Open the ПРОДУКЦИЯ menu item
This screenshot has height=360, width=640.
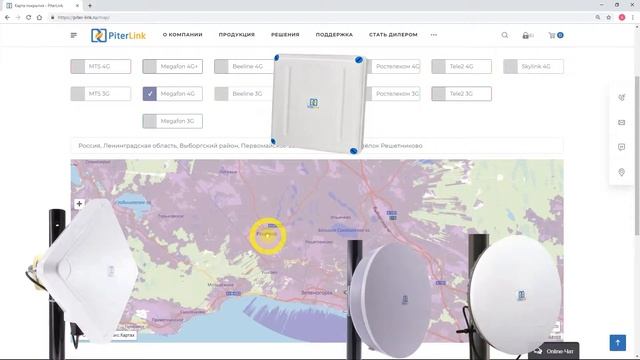click(237, 35)
